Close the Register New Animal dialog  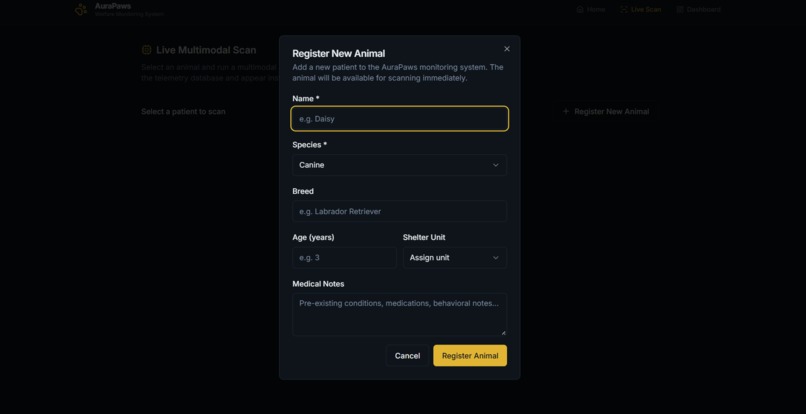pos(507,49)
